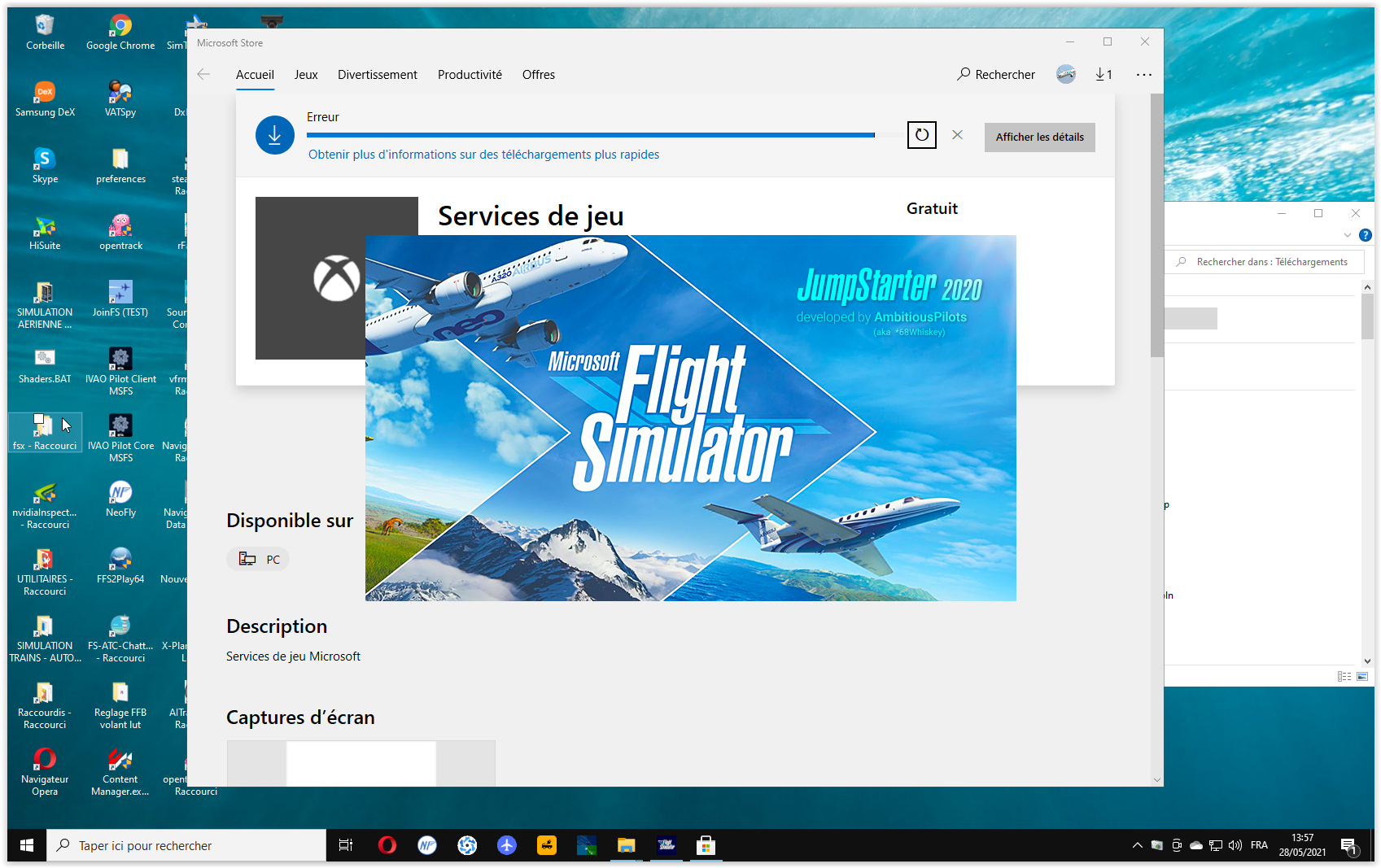Open the screenshot thumbnail under Captures d'écran
The height and width of the screenshot is (868, 1381).
(361, 763)
